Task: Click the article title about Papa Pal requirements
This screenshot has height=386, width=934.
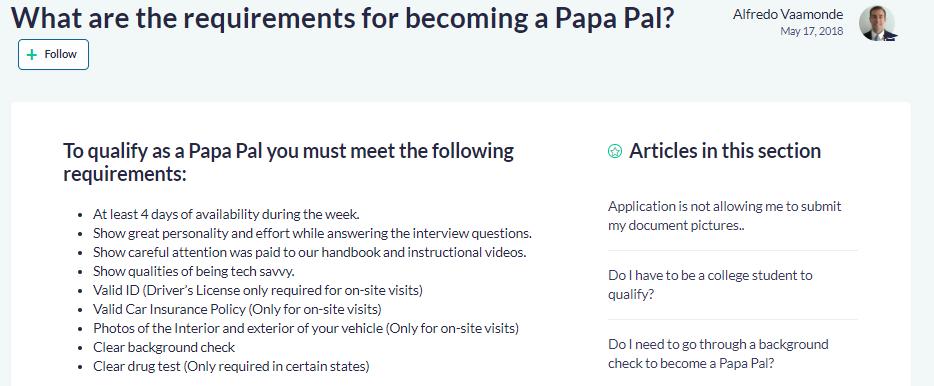Action: coord(343,18)
